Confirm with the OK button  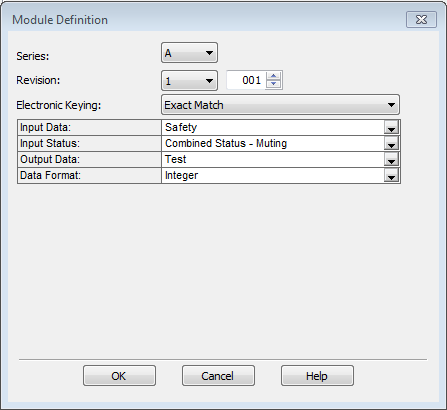(x=119, y=376)
